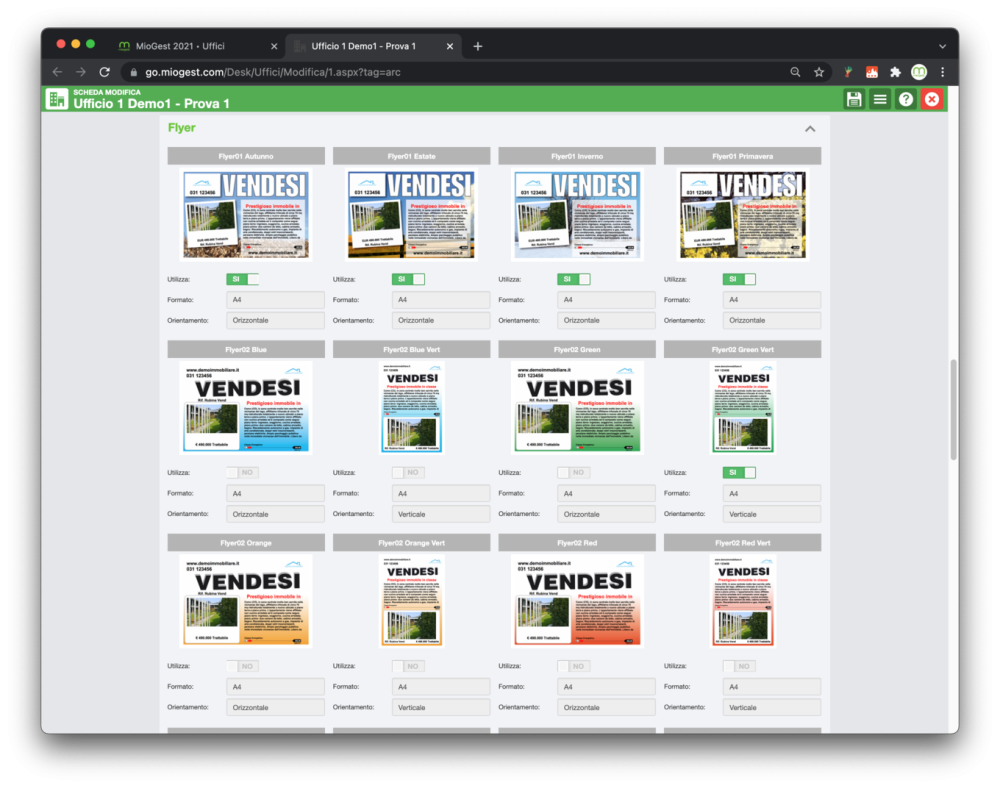Close the Ufficio 1 Demo1 - Prova 1 tab
This screenshot has width=1000, height=788.
click(450, 46)
